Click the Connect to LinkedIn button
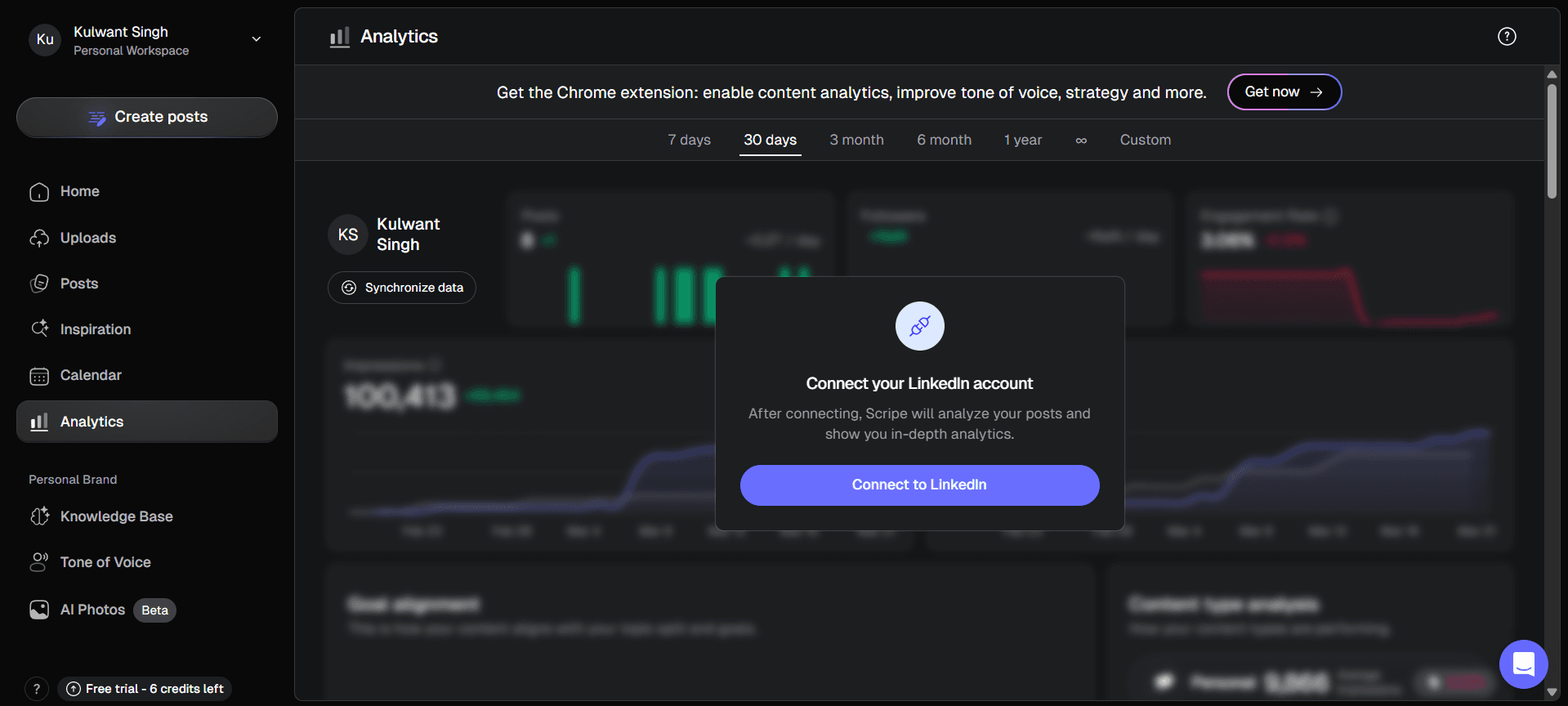The width and height of the screenshot is (1568, 706). pos(919,485)
